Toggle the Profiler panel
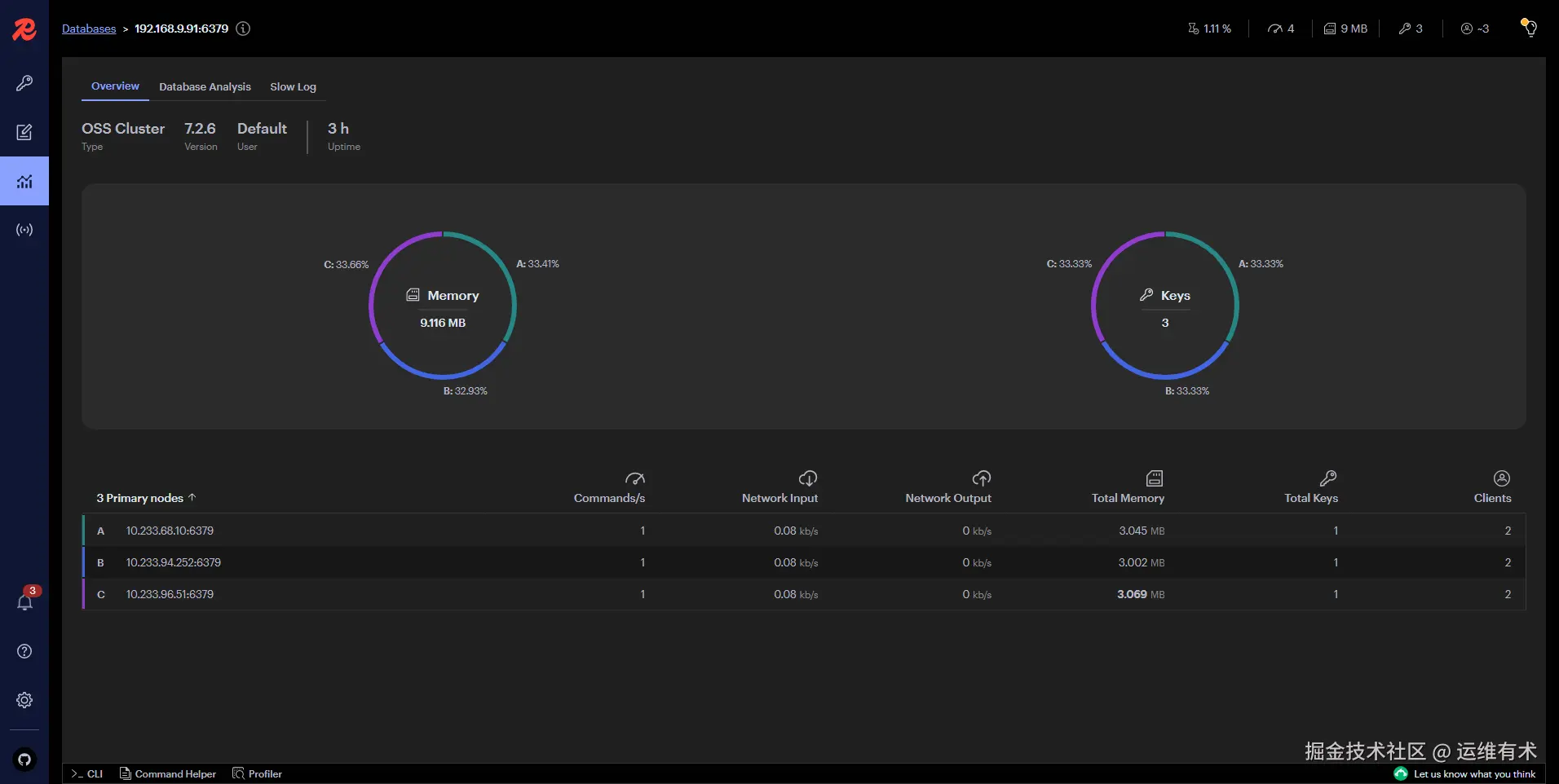Image resolution: width=1559 pixels, height=784 pixels. point(257,773)
